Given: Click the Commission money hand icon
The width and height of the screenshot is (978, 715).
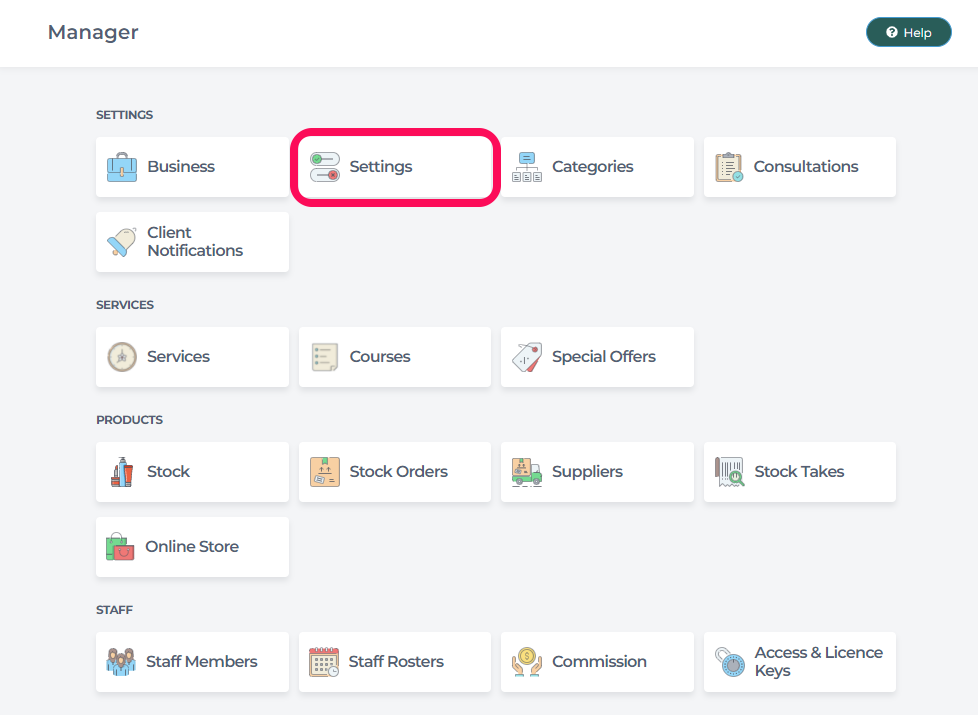Looking at the screenshot, I should (527, 662).
